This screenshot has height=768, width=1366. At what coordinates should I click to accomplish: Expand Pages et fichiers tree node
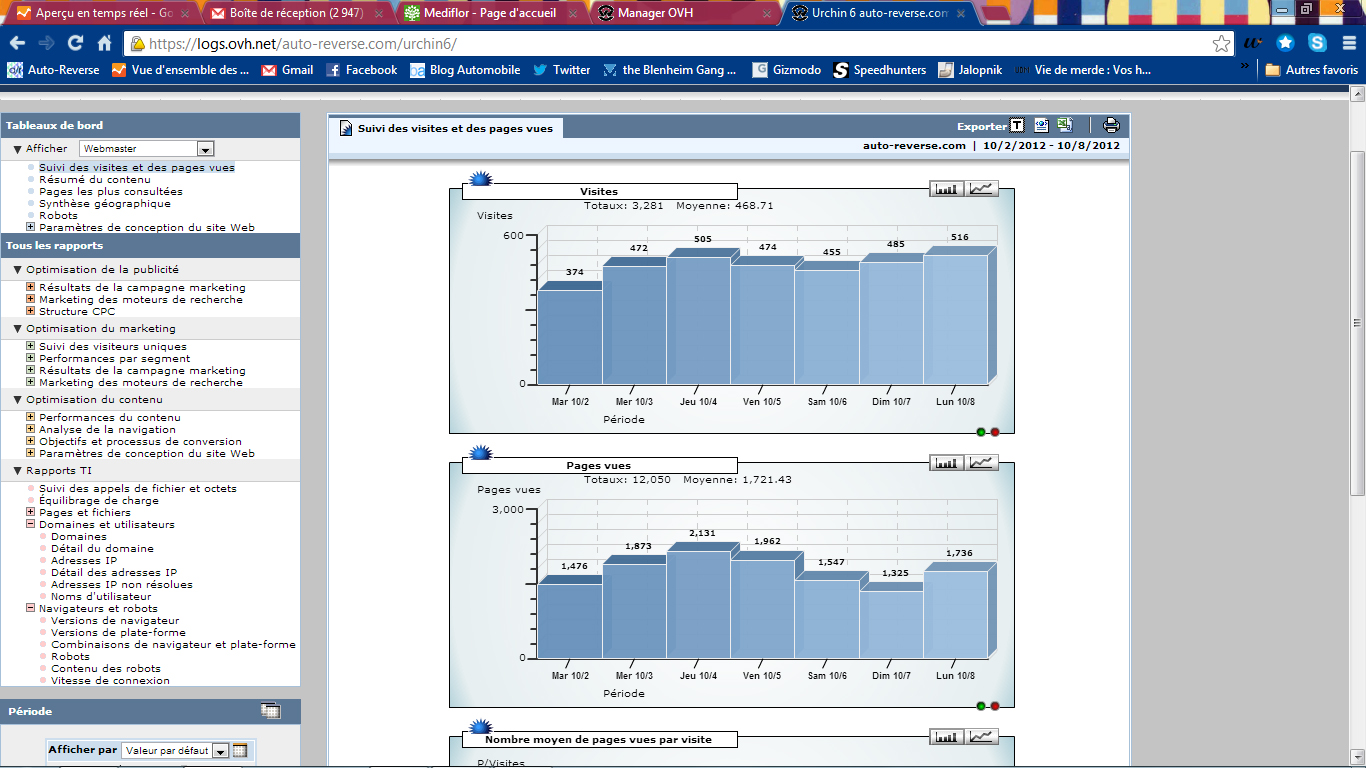coord(31,513)
